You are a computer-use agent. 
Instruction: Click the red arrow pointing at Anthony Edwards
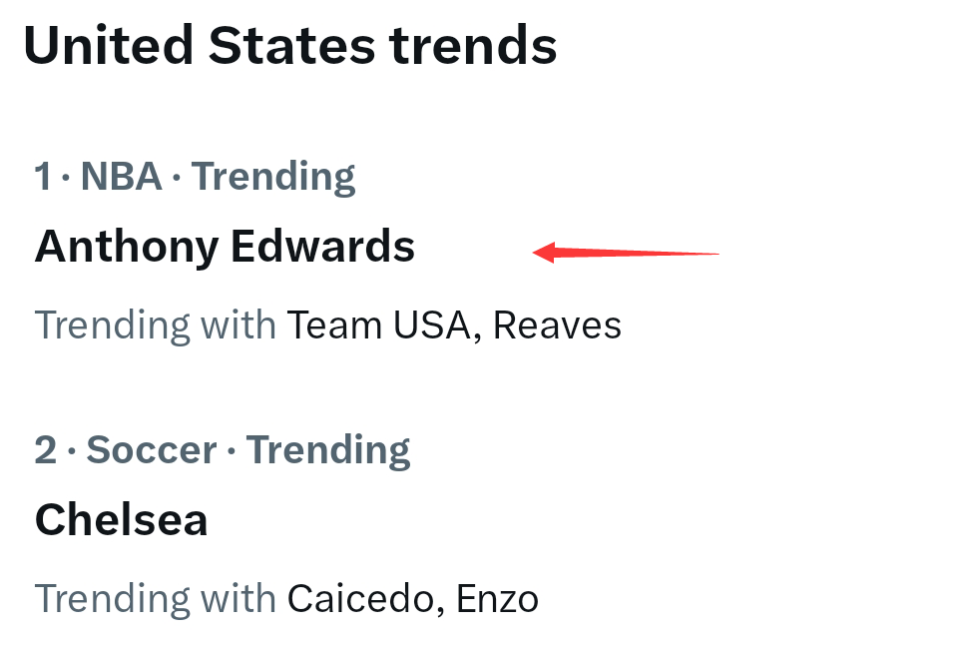coord(625,252)
